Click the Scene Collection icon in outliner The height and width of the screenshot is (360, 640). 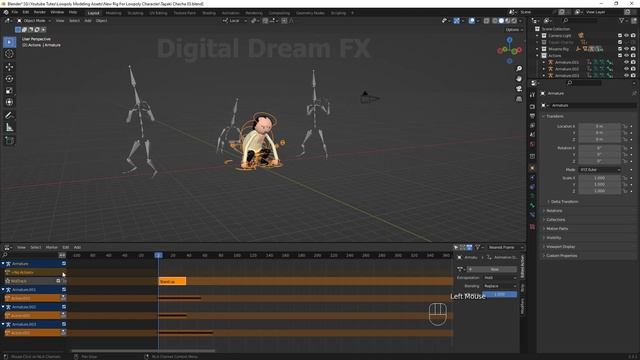(538, 29)
